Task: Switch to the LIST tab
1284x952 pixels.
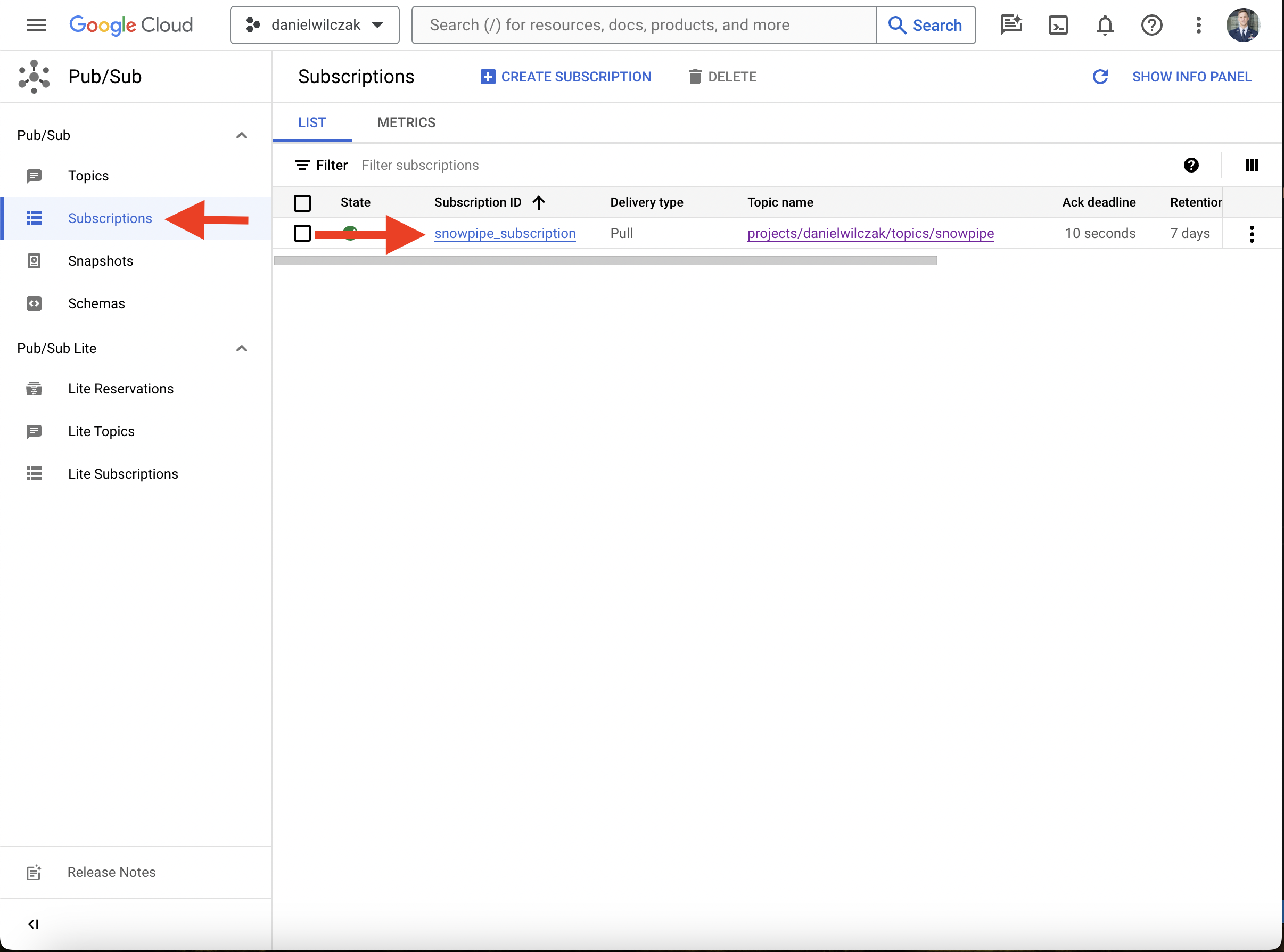Action: tap(311, 123)
